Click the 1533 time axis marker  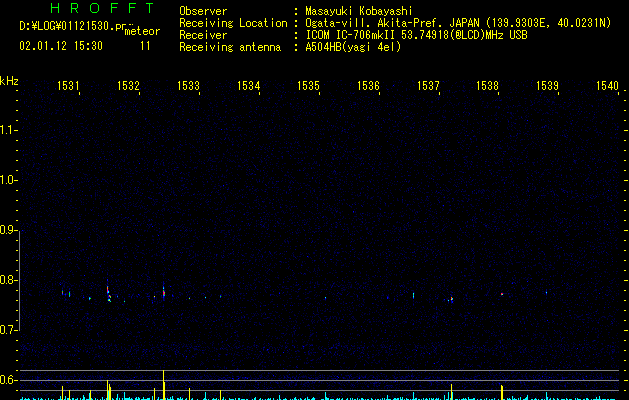[188, 86]
